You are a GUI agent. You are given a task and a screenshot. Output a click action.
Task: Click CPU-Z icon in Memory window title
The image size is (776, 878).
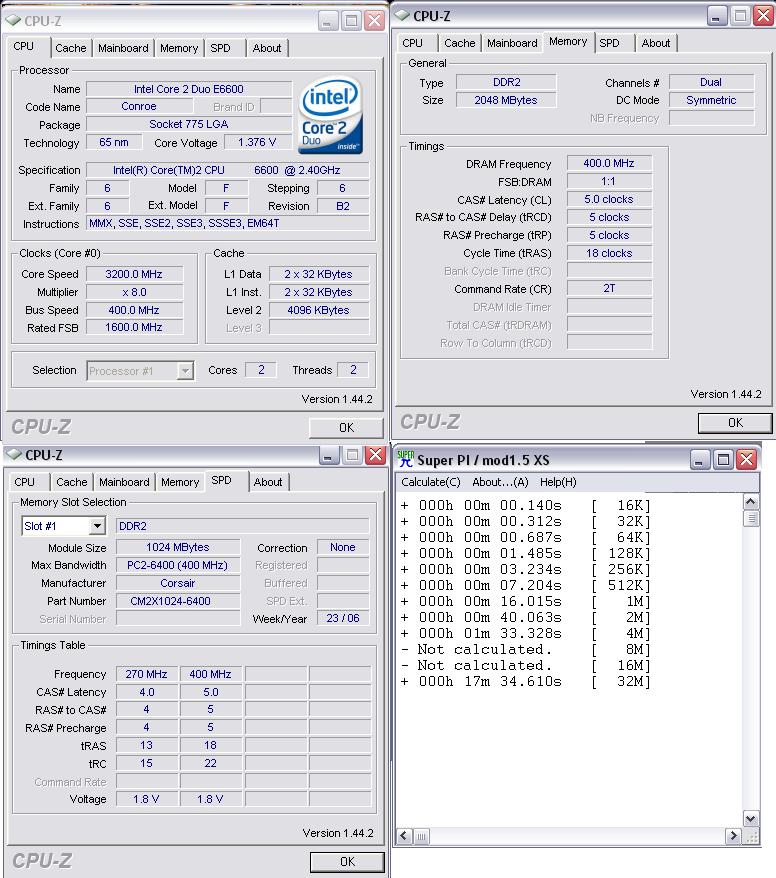pyautogui.click(x=402, y=16)
